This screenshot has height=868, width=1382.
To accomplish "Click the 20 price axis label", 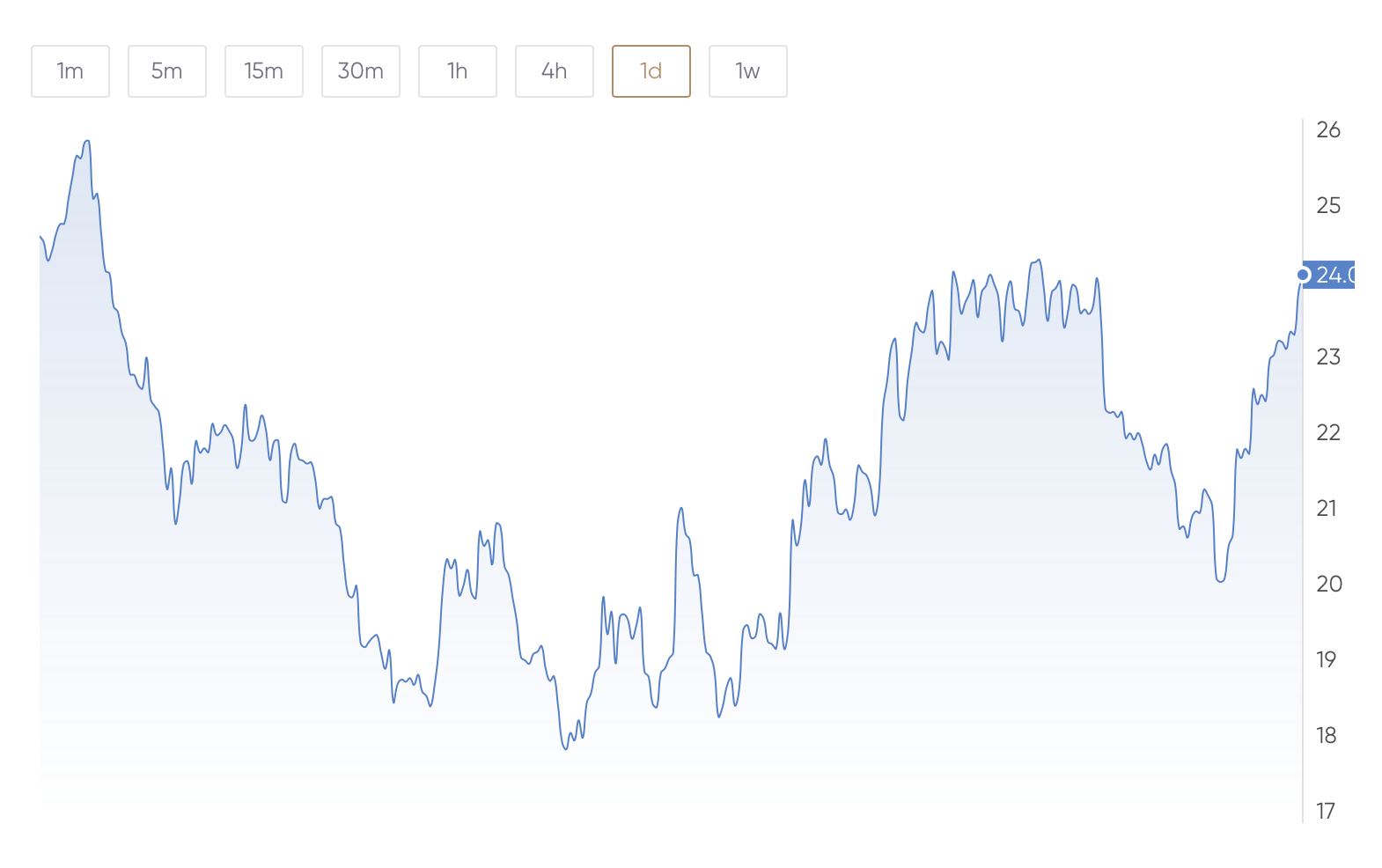I will (1328, 585).
